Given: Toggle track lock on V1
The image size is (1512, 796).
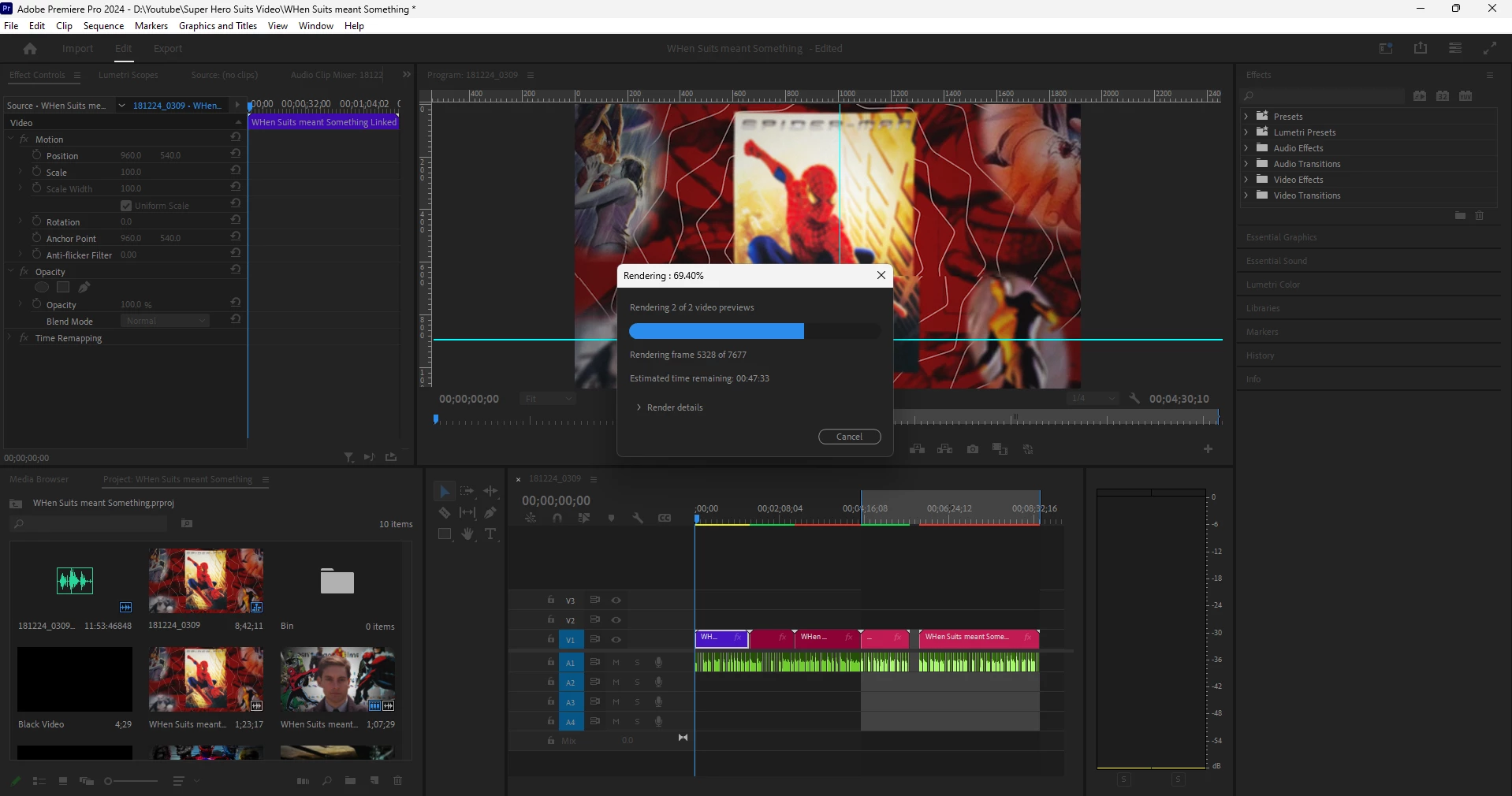Looking at the screenshot, I should 551,640.
